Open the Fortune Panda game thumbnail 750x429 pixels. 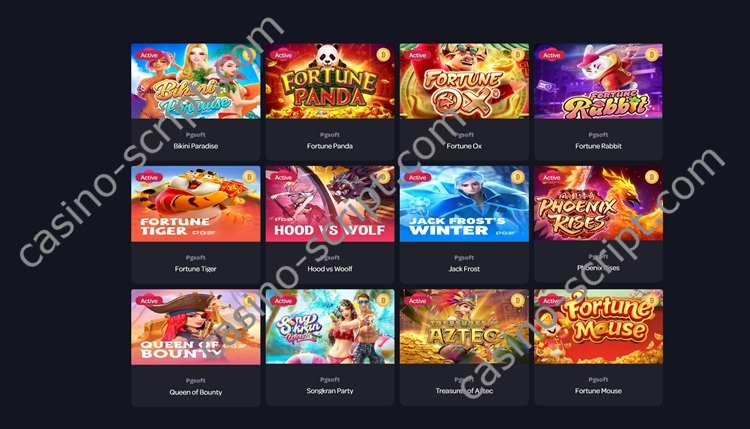pos(330,81)
